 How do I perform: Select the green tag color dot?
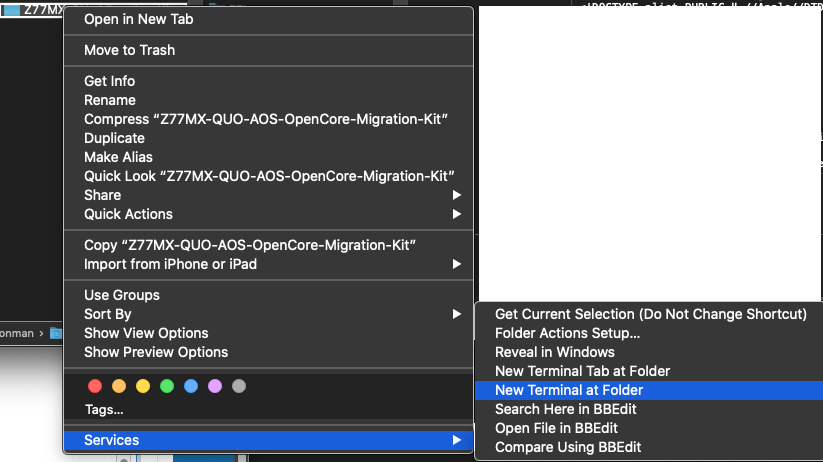click(x=167, y=386)
